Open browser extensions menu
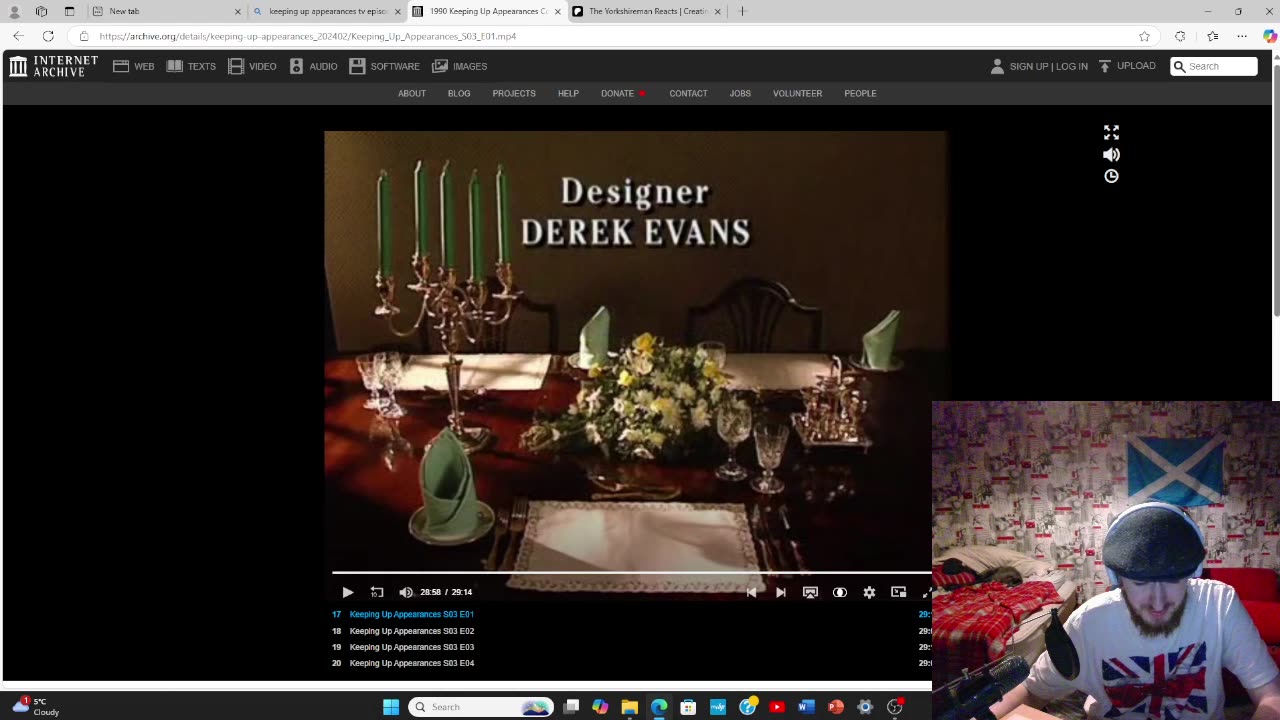This screenshot has height=720, width=1280. pos(1180,36)
